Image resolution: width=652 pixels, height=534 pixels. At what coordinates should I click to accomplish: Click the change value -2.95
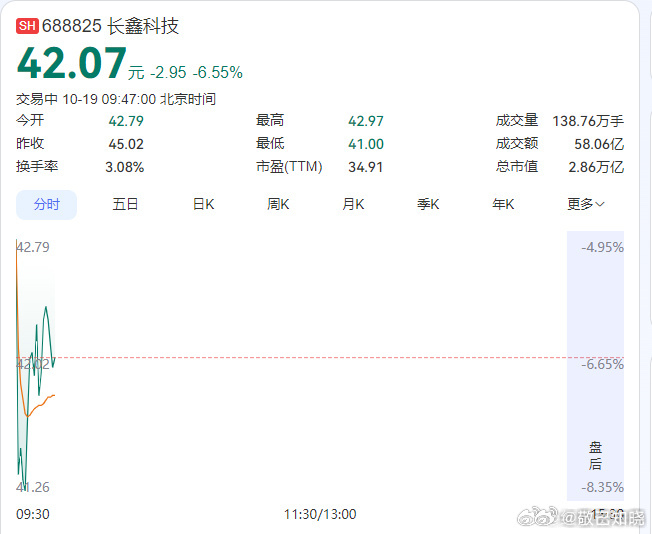pyautogui.click(x=168, y=72)
